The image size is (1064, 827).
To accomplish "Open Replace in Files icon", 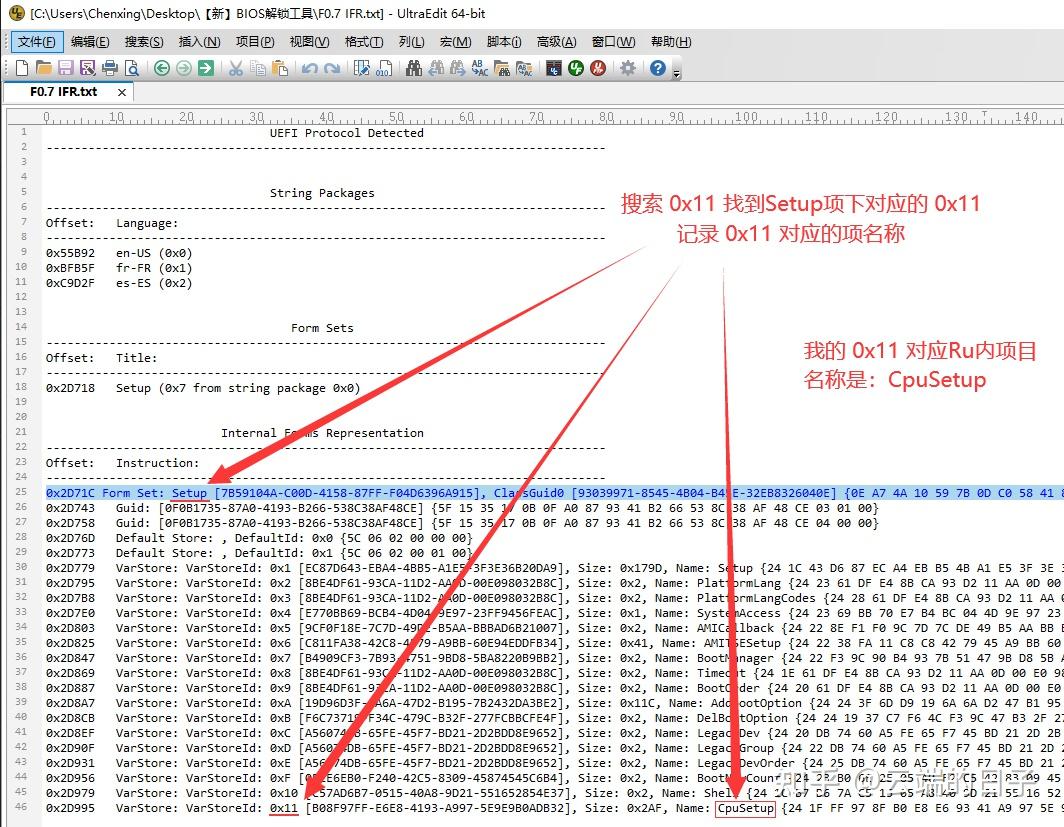I will click(x=524, y=68).
